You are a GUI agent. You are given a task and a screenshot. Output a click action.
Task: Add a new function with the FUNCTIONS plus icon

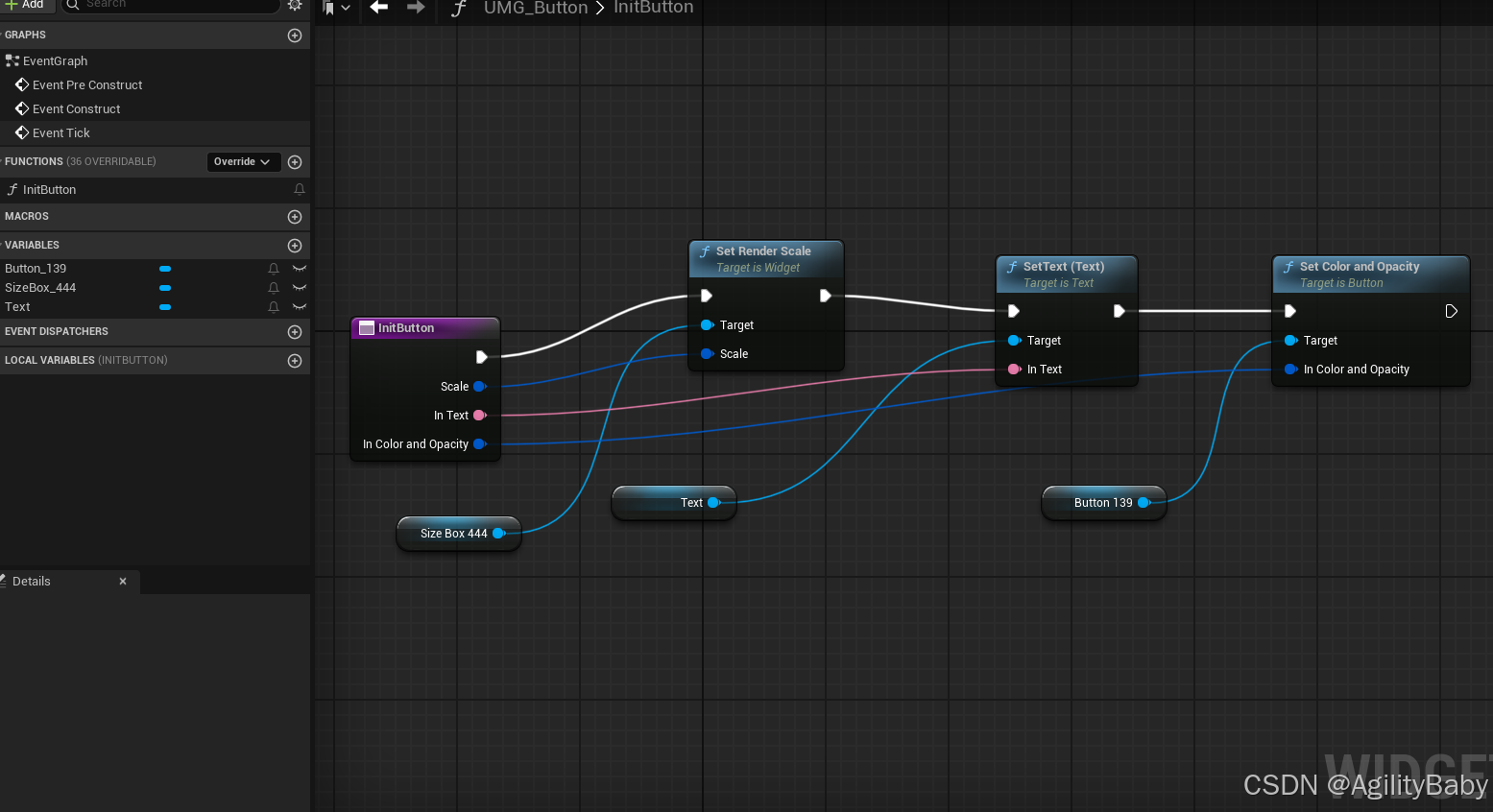click(x=295, y=162)
